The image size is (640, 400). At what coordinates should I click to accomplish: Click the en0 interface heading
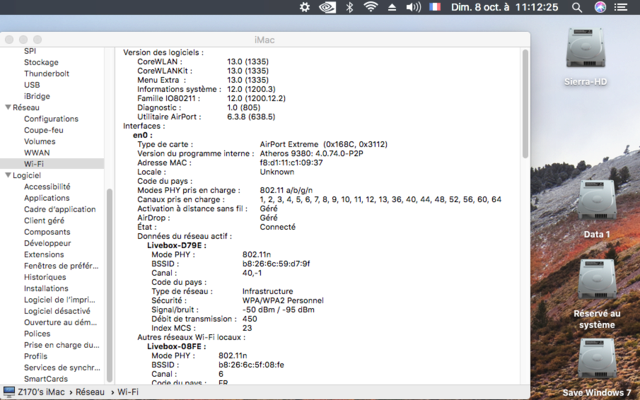pos(142,135)
